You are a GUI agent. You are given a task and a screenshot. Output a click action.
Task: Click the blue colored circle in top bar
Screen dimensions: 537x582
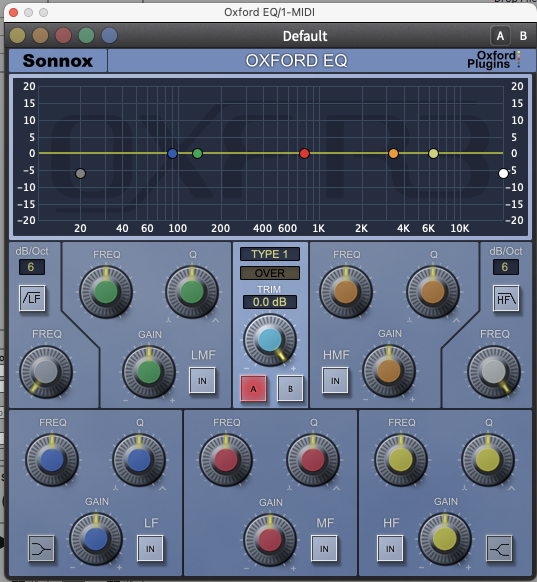click(109, 36)
